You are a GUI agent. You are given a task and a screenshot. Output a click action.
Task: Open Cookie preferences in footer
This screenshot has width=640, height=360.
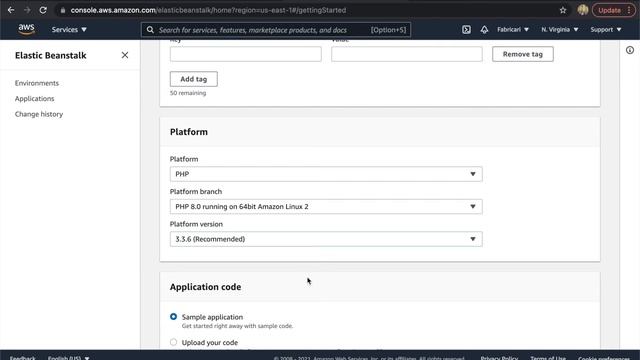click(x=604, y=358)
